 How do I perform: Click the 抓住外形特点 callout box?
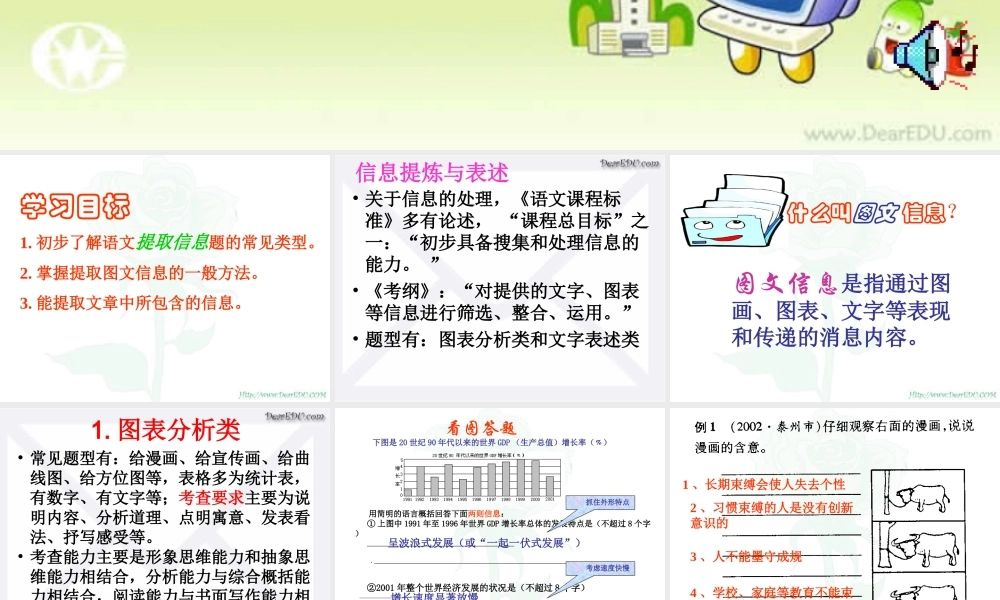pos(602,502)
